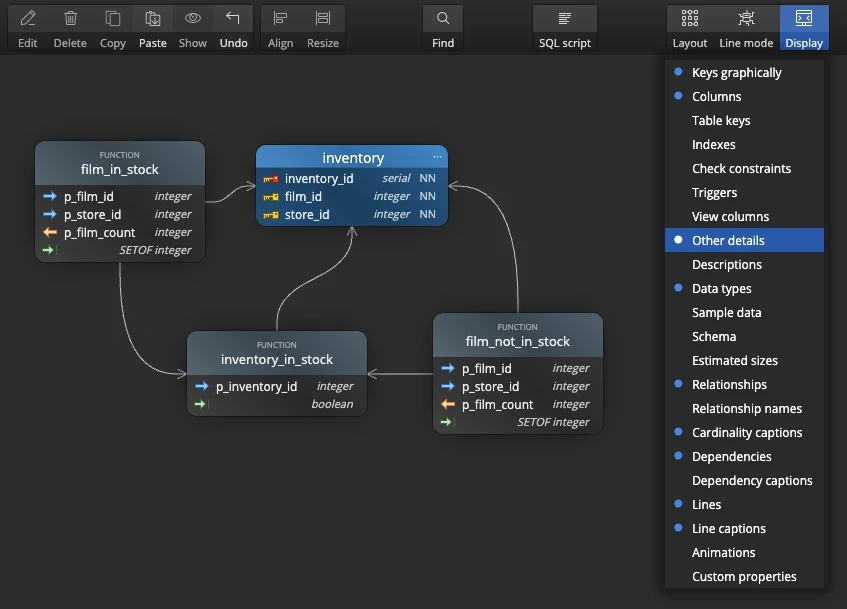The image size is (847, 609).
Task: Click the film_id column in inventory
Action: pyautogui.click(x=303, y=197)
